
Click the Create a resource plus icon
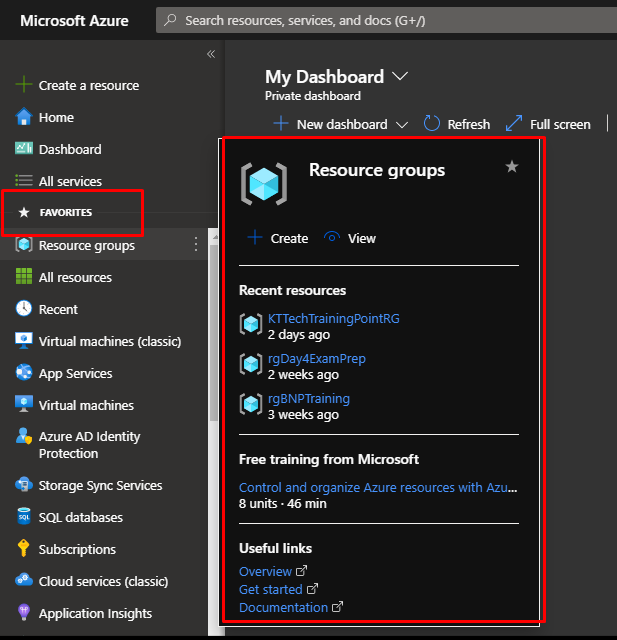tap(24, 85)
